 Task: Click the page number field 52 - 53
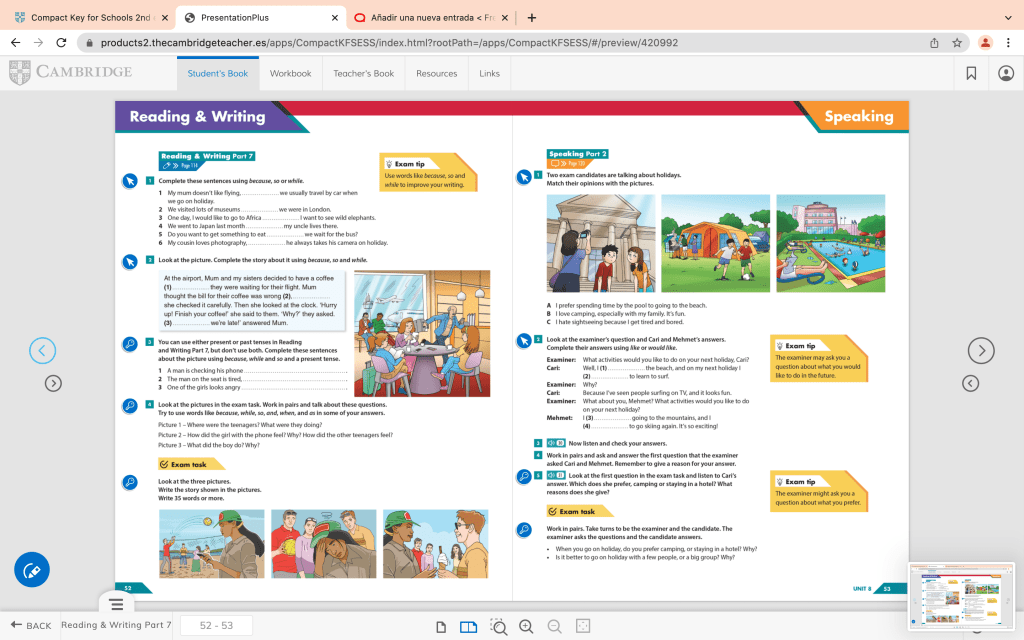(216, 626)
